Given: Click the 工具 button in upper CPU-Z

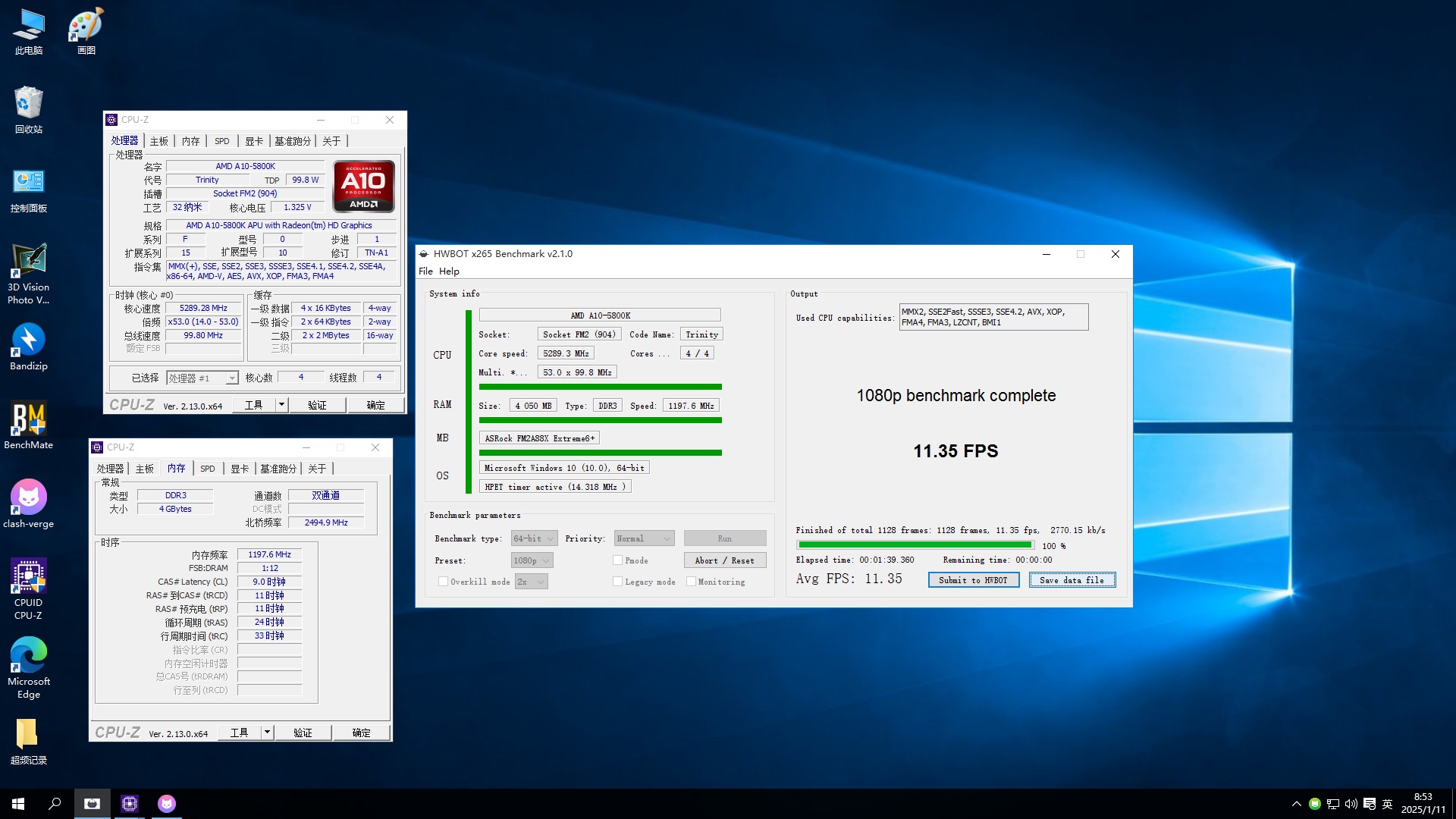Looking at the screenshot, I should coord(253,405).
